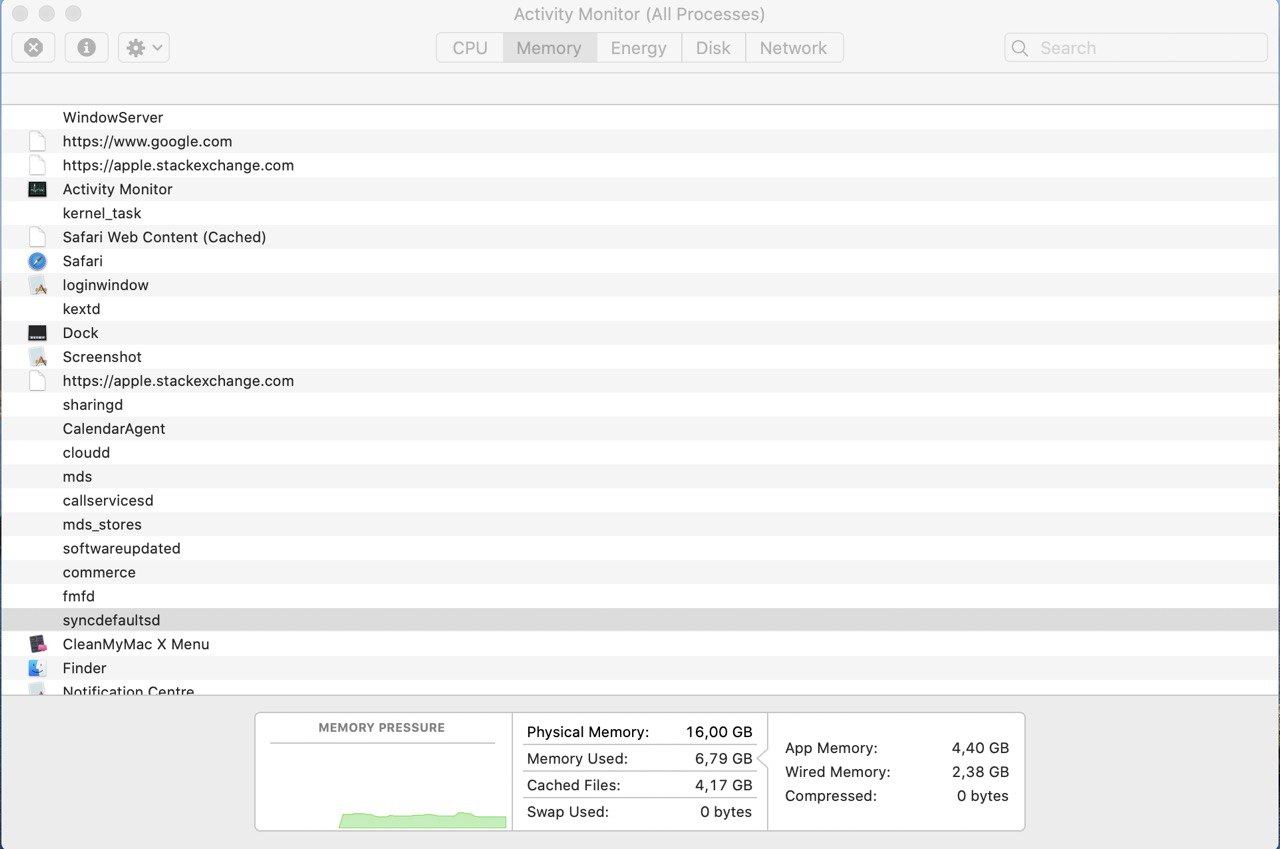Screen dimensions: 1280x849
Task: Select the softwareupdated process
Action: pos(121,549)
